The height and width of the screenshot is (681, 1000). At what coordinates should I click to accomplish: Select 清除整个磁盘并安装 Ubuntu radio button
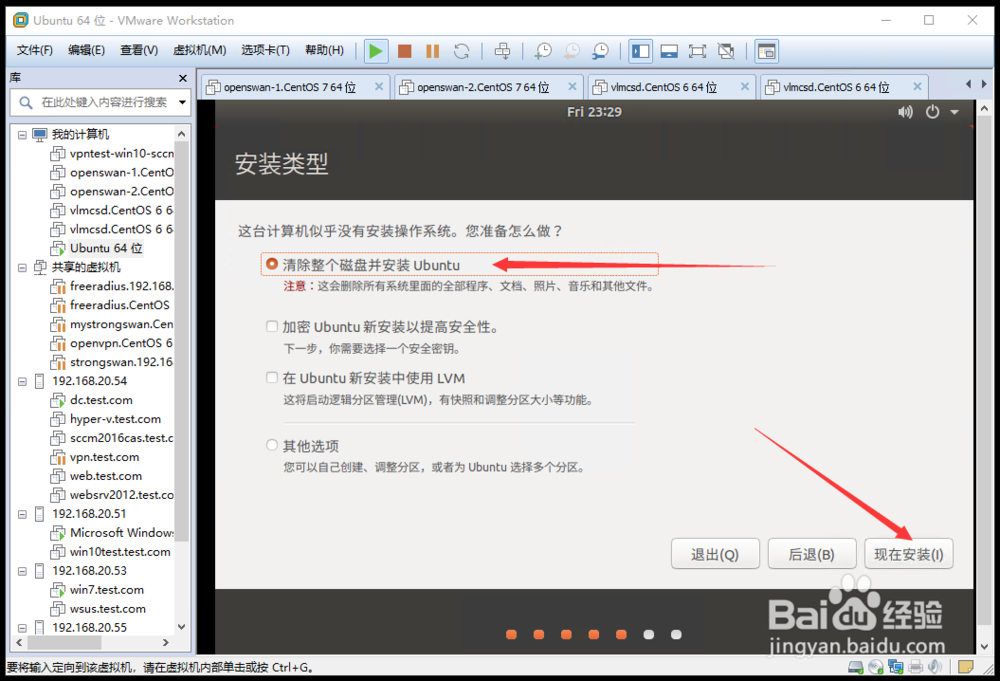pyautogui.click(x=272, y=263)
